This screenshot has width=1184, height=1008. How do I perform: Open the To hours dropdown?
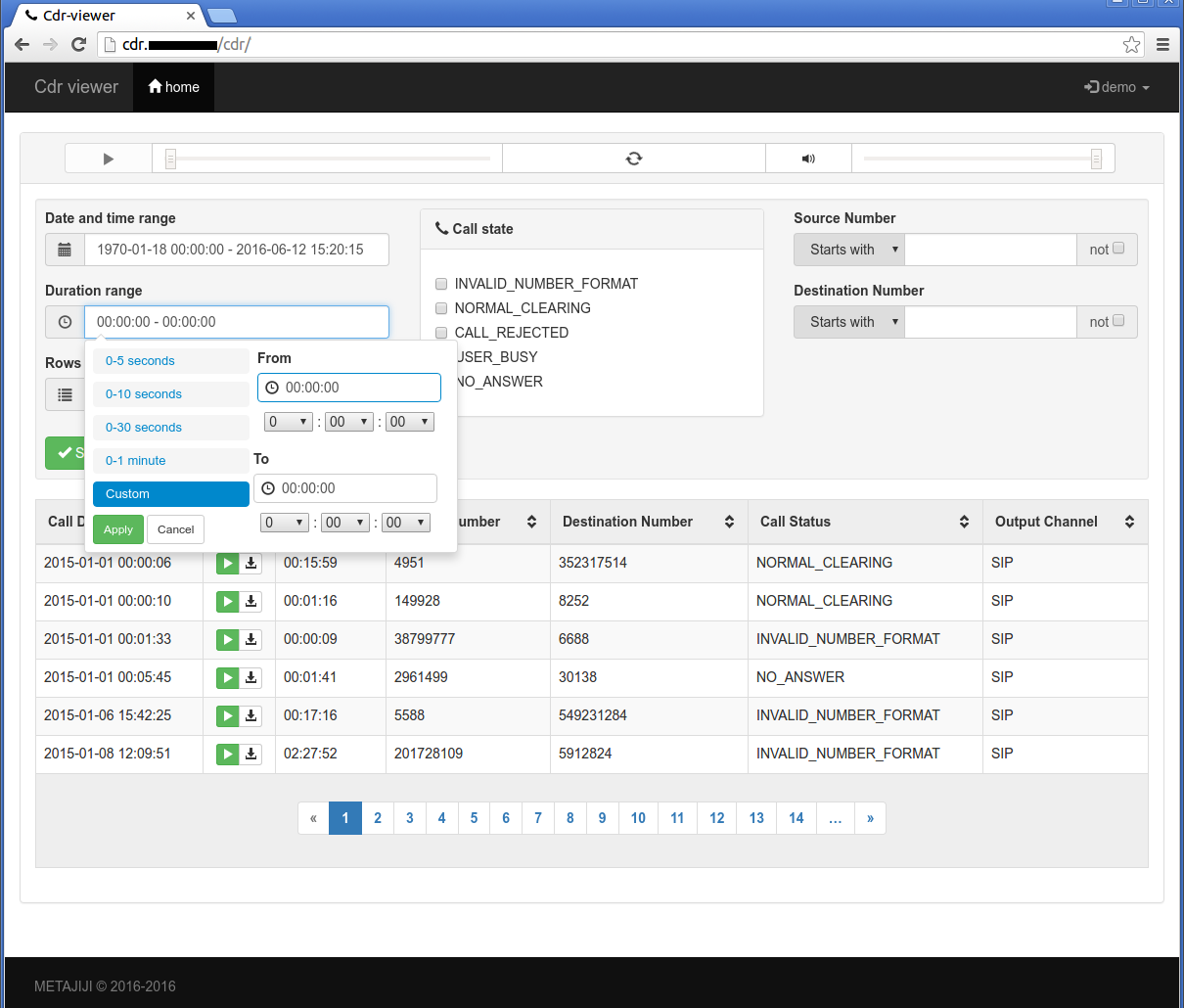(285, 523)
